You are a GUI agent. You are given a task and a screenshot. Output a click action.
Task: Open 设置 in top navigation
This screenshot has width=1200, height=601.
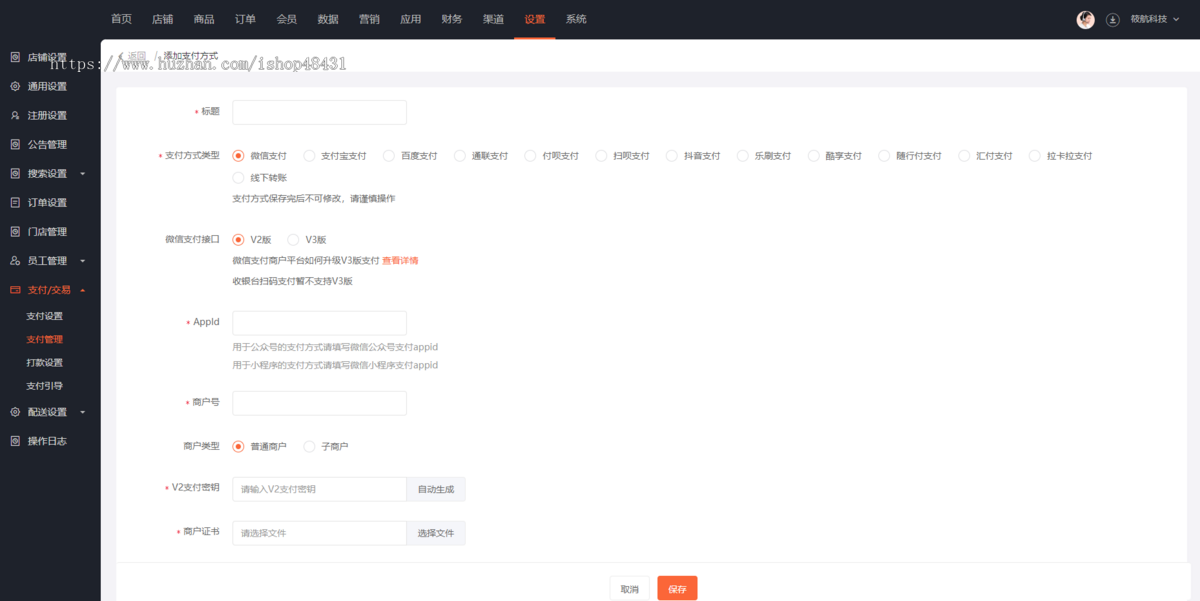tap(535, 19)
